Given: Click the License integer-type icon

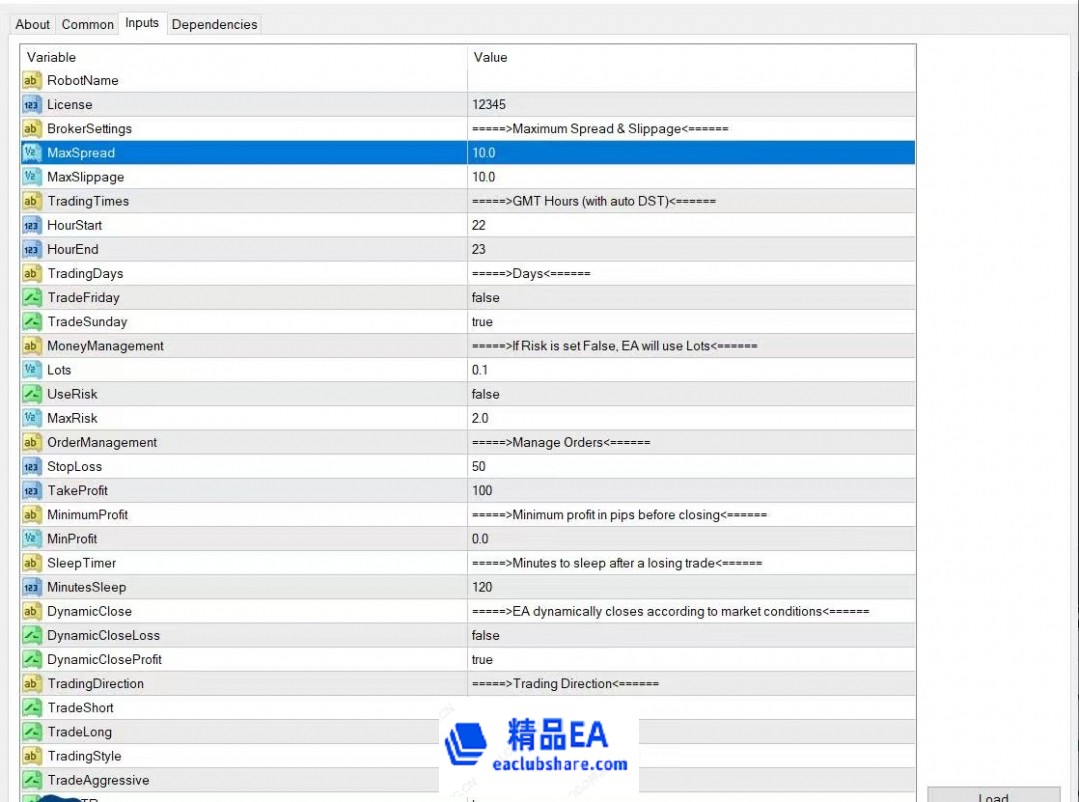Looking at the screenshot, I should [x=31, y=105].
